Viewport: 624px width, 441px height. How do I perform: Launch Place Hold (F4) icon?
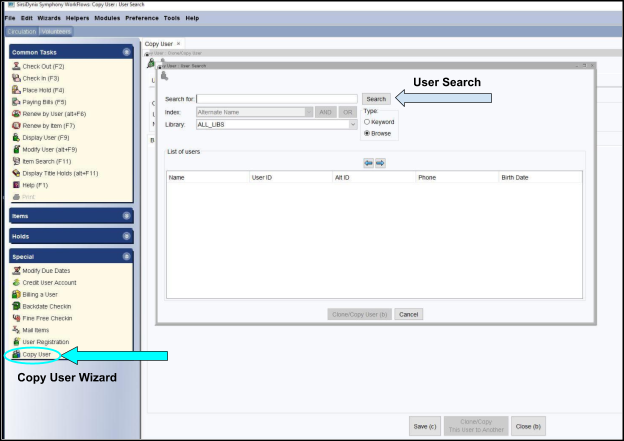(x=16, y=90)
